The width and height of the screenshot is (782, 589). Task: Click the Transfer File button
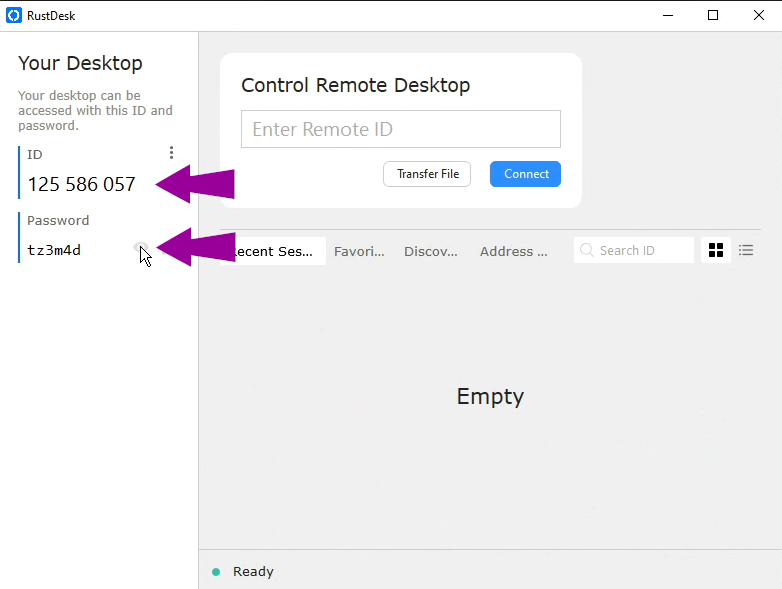427,174
